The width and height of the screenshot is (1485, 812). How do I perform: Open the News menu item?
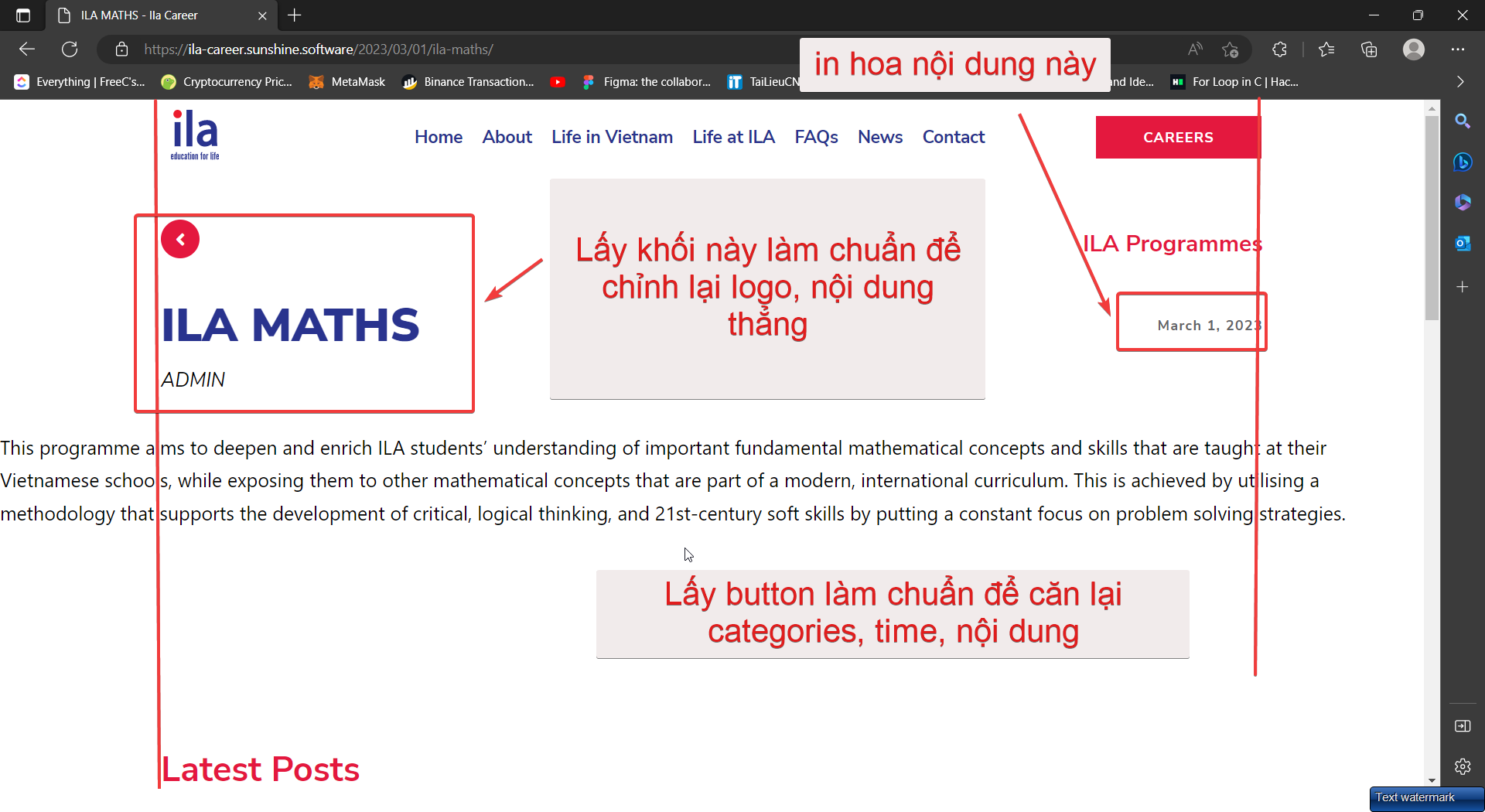click(880, 137)
